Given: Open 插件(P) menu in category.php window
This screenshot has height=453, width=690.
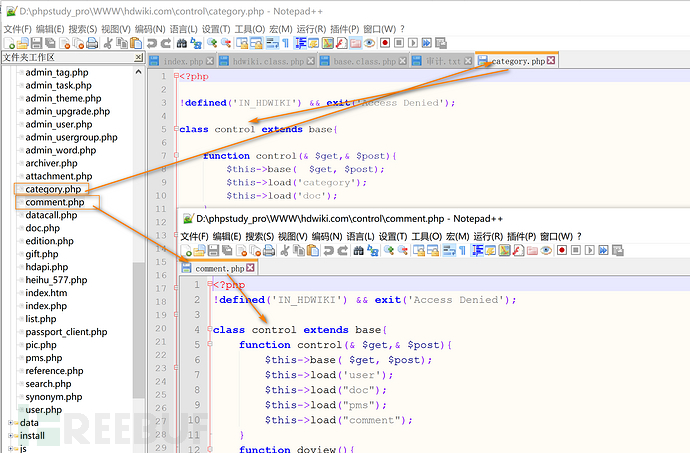Looking at the screenshot, I should point(345,29).
